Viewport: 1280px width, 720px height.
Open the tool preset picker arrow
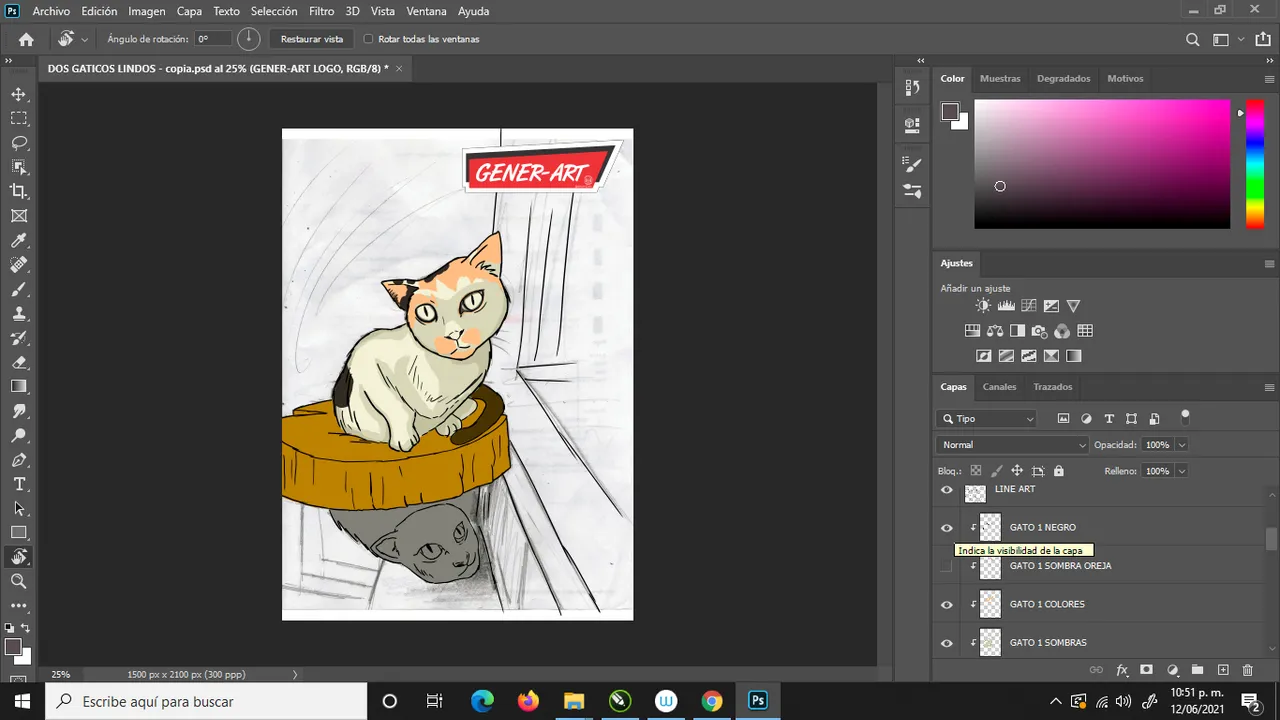tap(84, 39)
